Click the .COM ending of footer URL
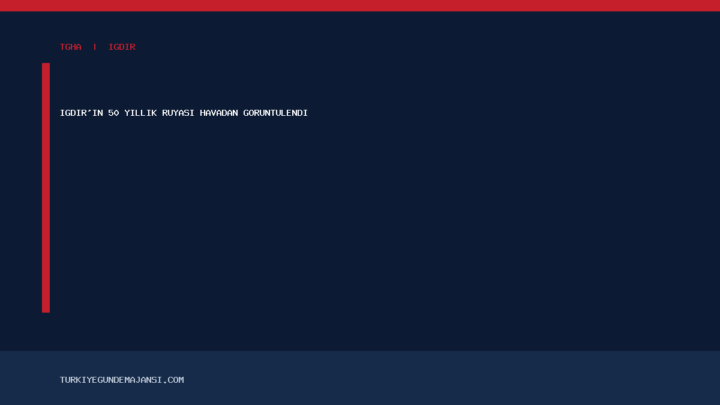The width and height of the screenshot is (720, 405). click(x=174, y=380)
